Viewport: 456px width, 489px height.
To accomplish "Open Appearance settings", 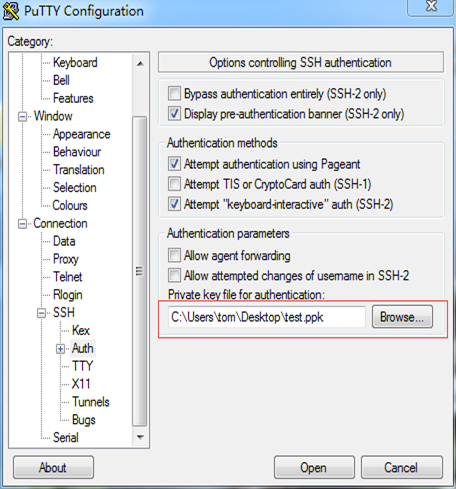I will point(82,134).
